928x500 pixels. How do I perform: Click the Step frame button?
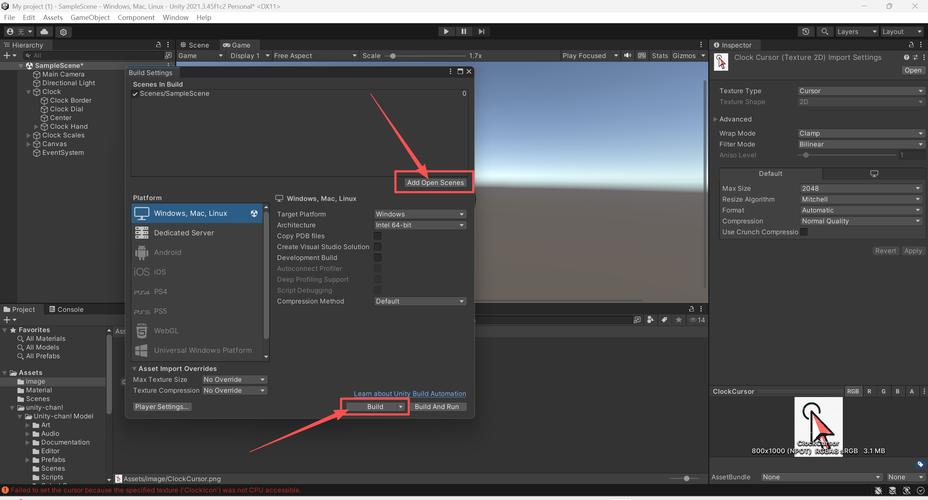click(482, 31)
